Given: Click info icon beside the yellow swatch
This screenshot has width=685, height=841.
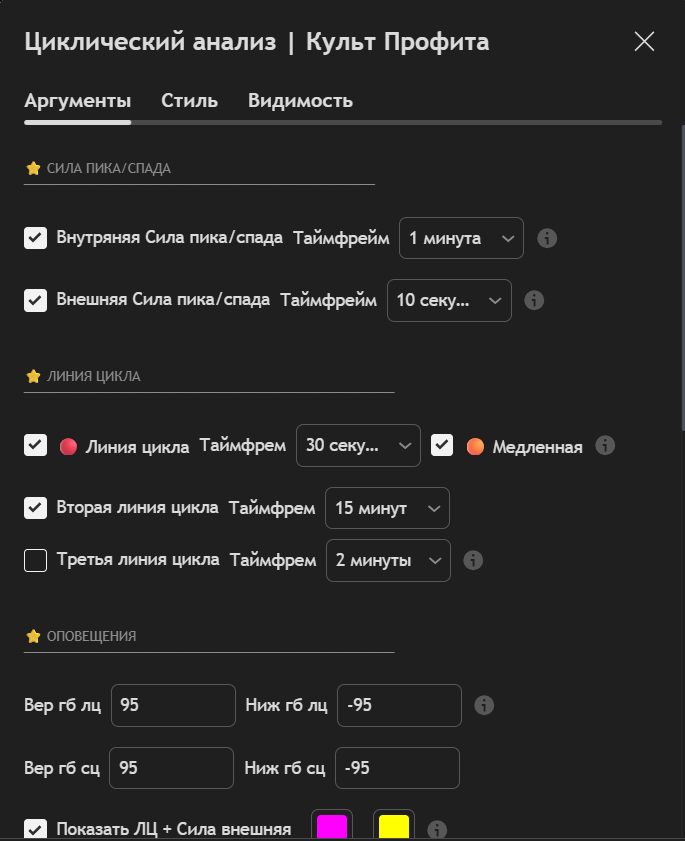Looking at the screenshot, I should pyautogui.click(x=436, y=829).
